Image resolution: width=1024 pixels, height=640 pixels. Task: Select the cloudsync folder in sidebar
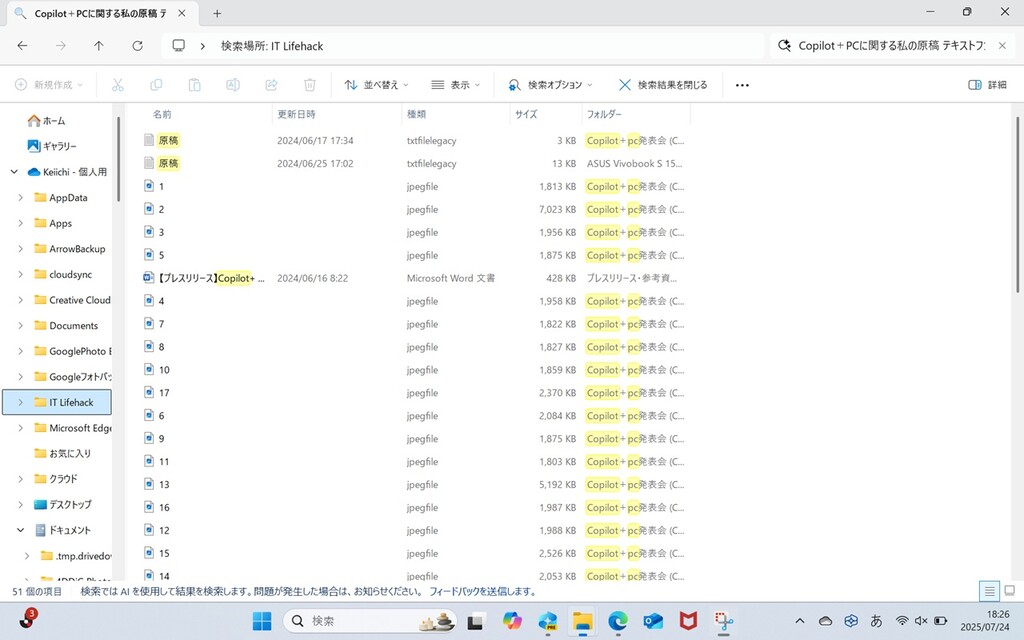pyautogui.click(x=63, y=274)
